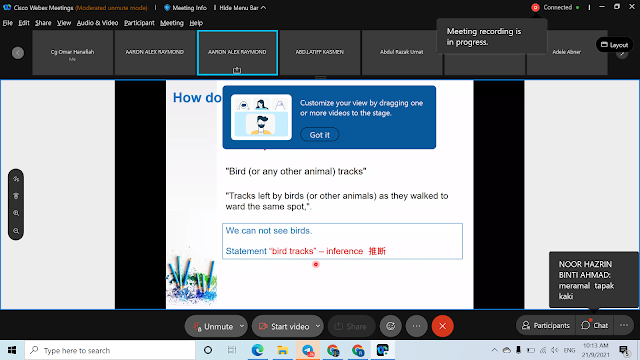Open the Meeting menu

click(171, 23)
